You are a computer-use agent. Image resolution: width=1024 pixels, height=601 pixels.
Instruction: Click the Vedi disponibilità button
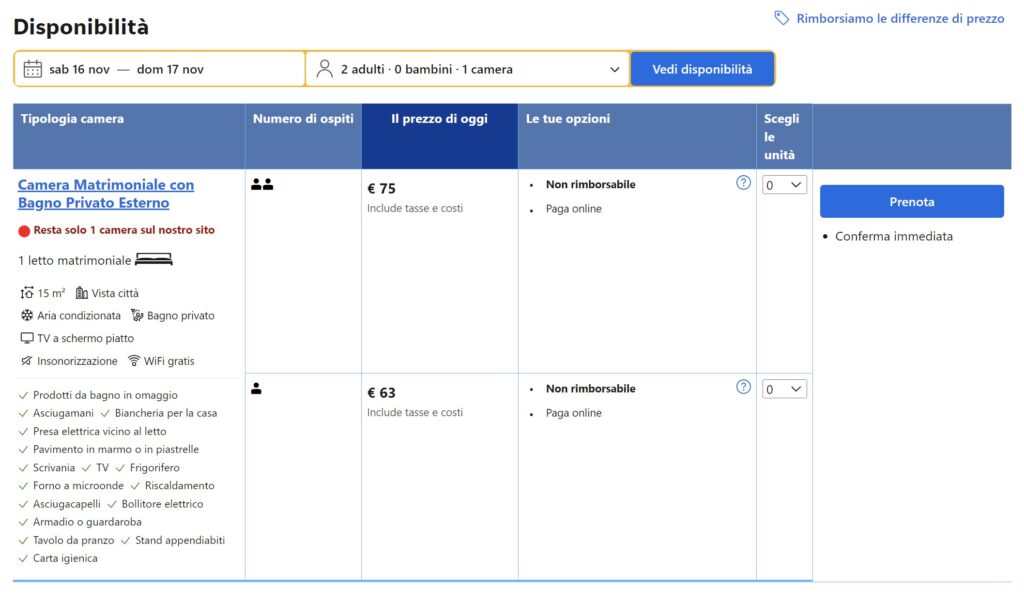[x=702, y=69]
